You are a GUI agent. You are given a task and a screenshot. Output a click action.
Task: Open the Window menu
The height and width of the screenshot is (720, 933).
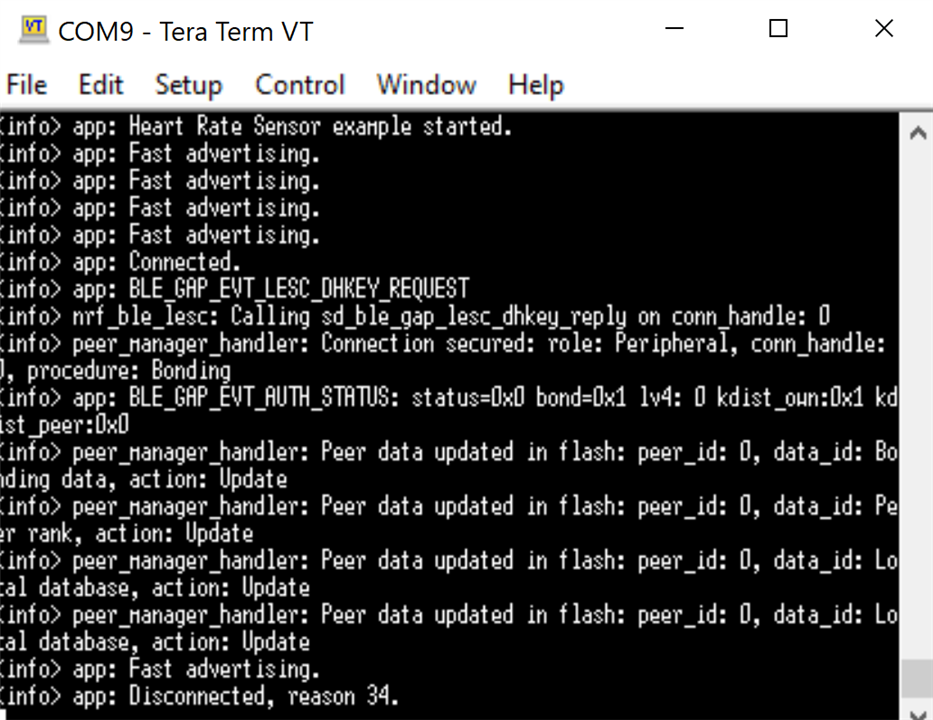tap(427, 84)
